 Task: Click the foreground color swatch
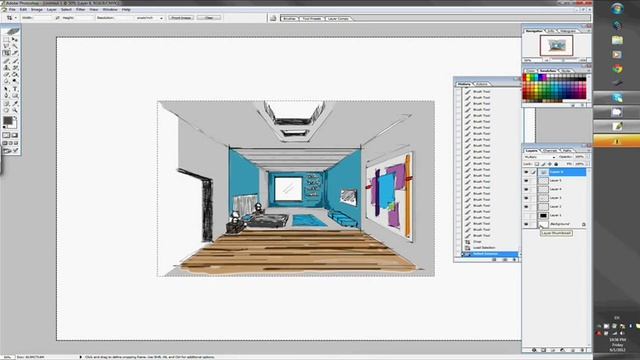click(8, 120)
